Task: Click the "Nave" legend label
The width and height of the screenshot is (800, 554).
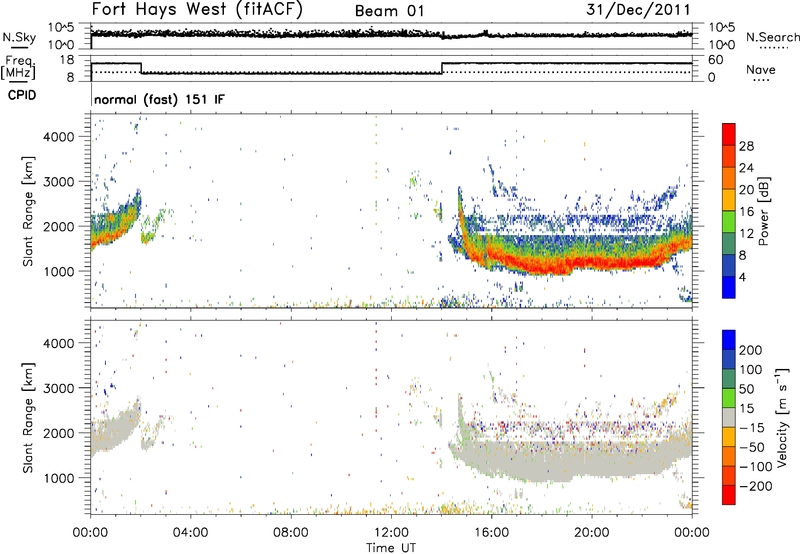Action: [x=761, y=69]
